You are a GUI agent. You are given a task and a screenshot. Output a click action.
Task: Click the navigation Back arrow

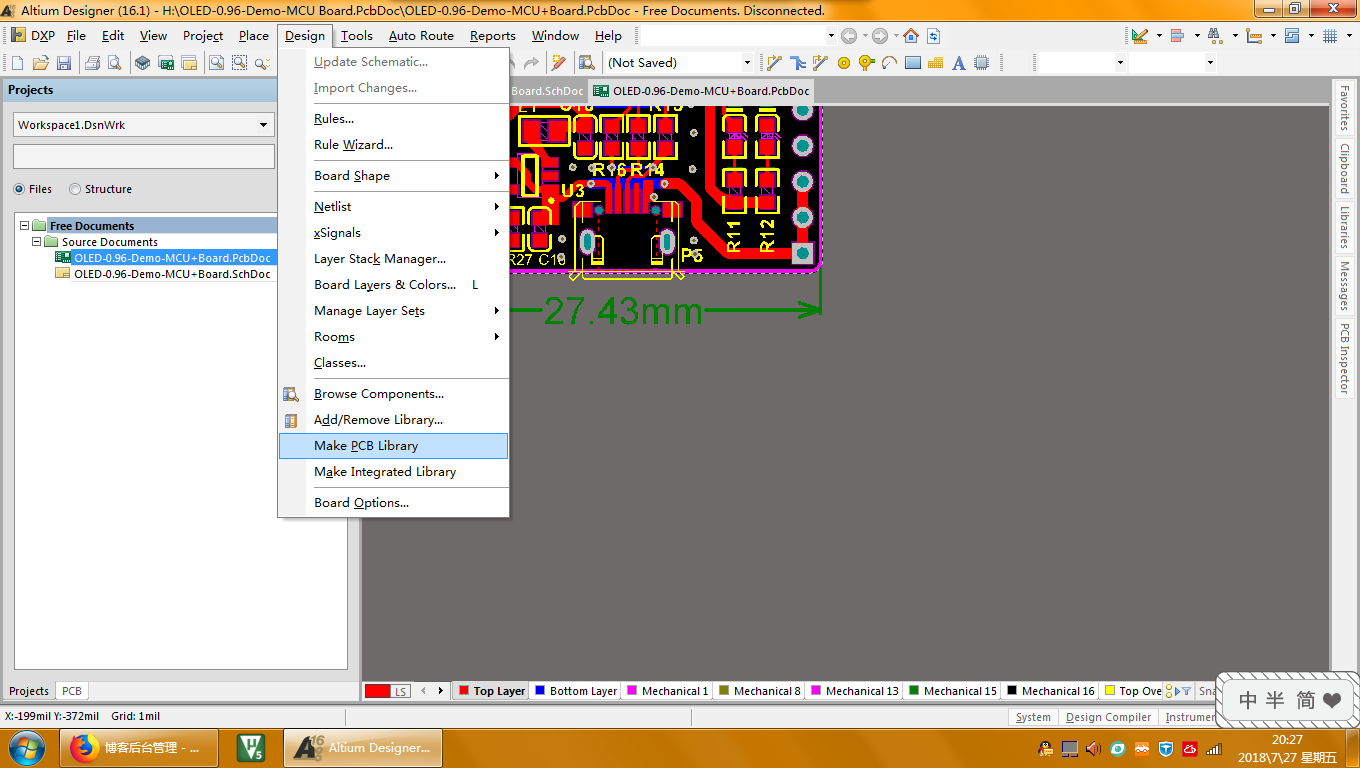pos(849,36)
